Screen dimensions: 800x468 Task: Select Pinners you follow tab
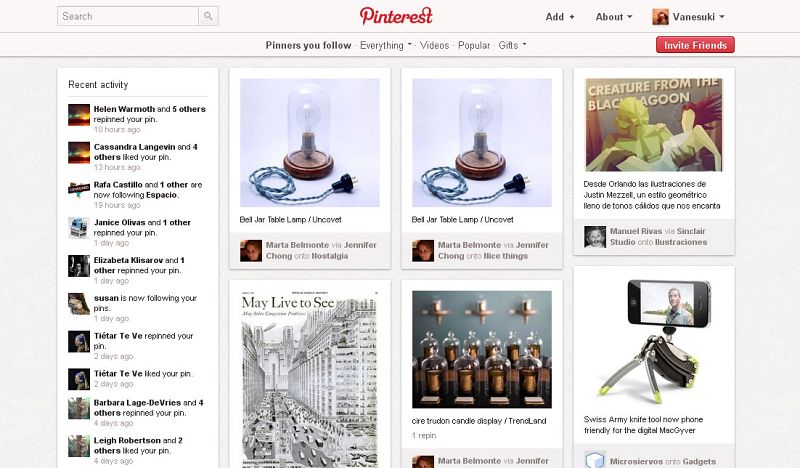(x=308, y=45)
